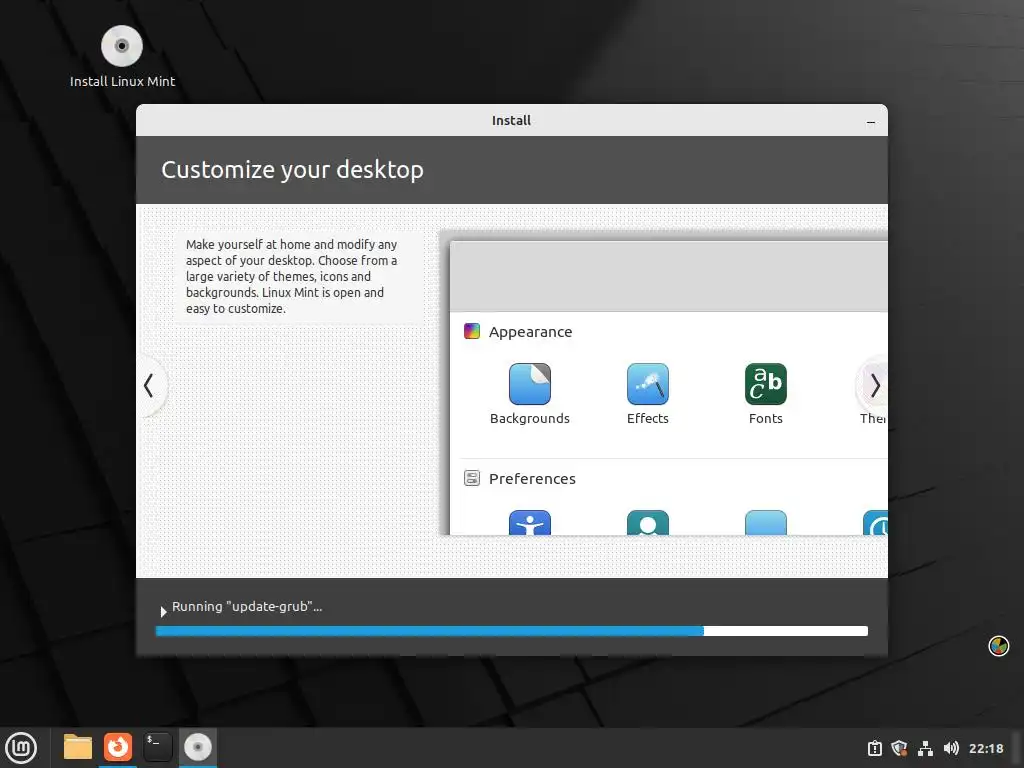Screen dimensions: 1024x768
Task: Open the update manager shield icon
Action: (x=899, y=748)
